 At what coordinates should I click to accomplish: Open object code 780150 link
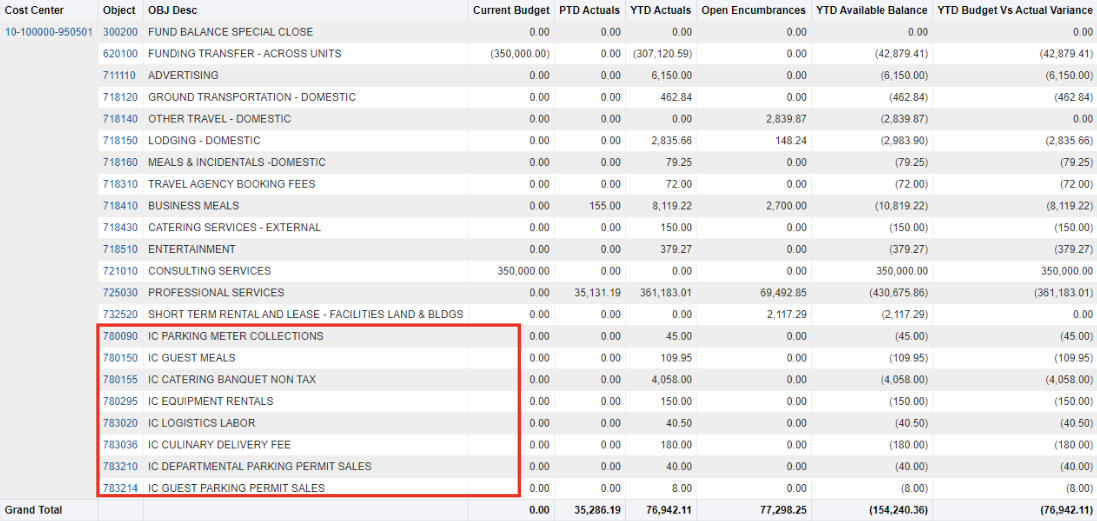pyautogui.click(x=120, y=358)
